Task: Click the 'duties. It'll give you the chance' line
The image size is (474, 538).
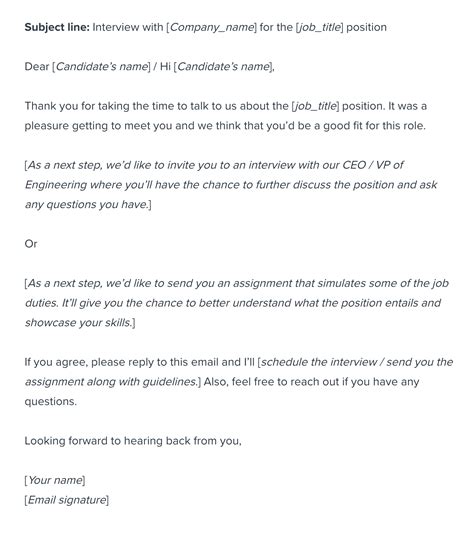Action: point(233,303)
